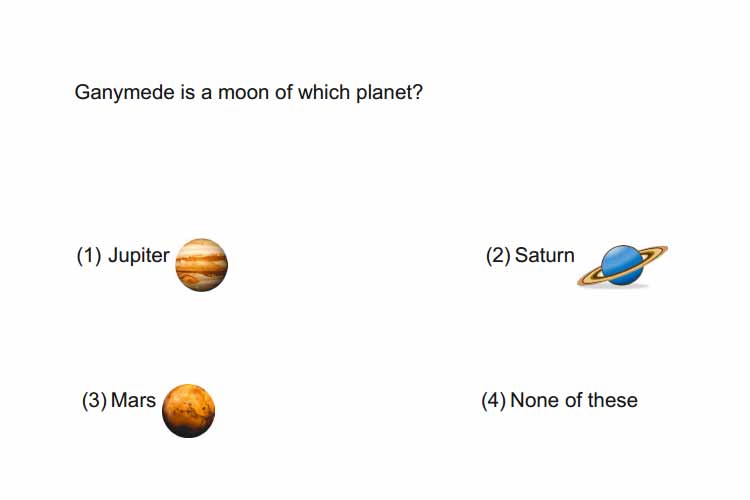Choose answer option Saturn text

pyautogui.click(x=544, y=256)
